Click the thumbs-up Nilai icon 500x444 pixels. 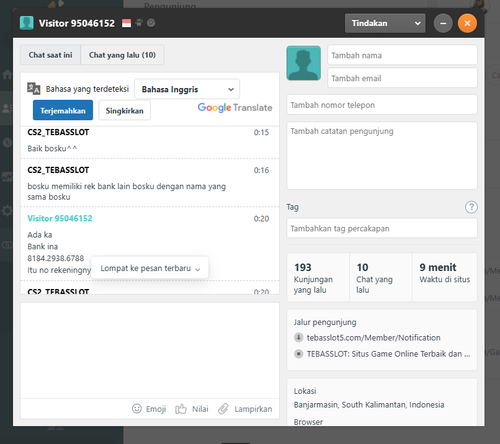181,409
